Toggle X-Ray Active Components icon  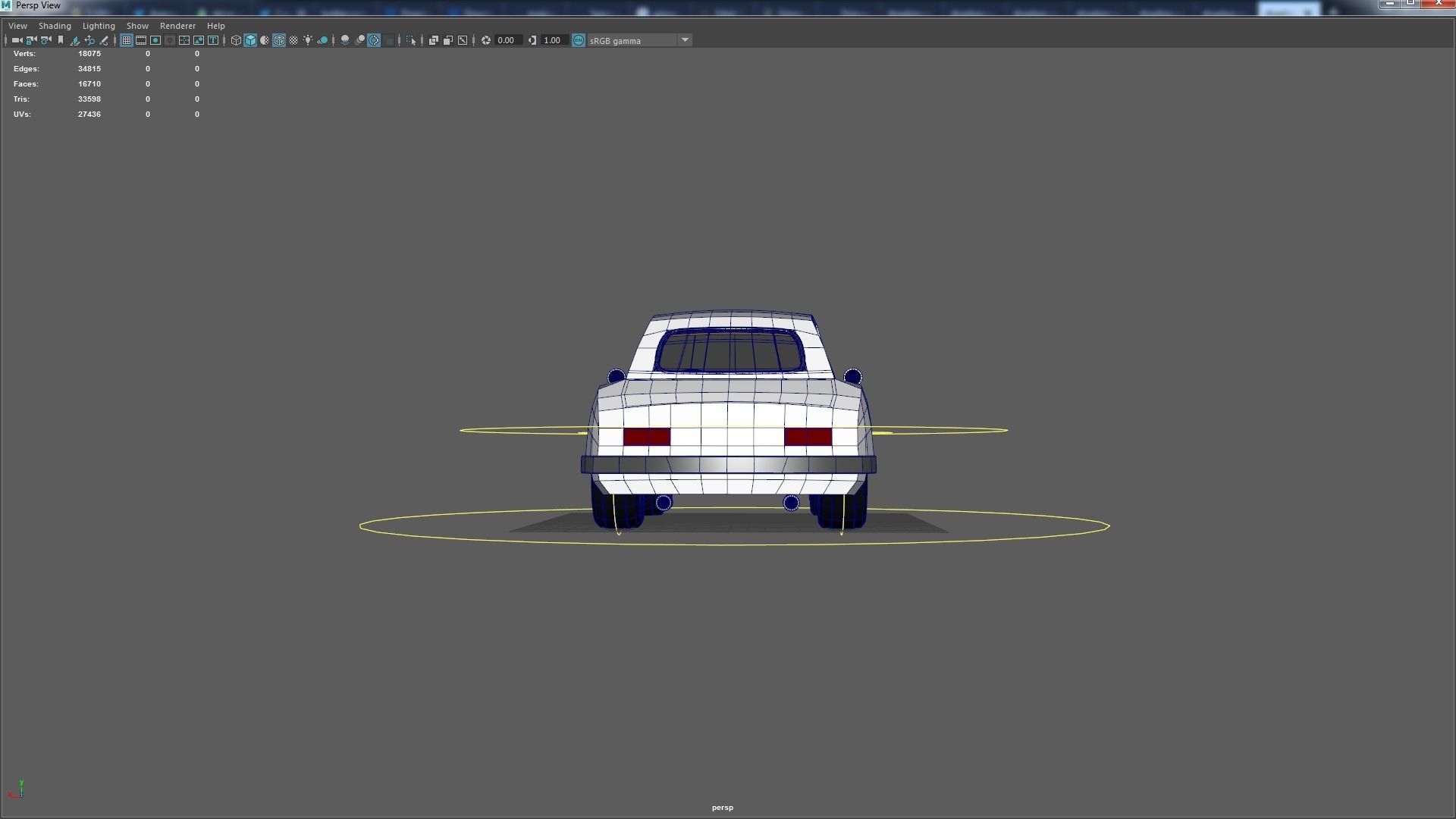[448, 40]
